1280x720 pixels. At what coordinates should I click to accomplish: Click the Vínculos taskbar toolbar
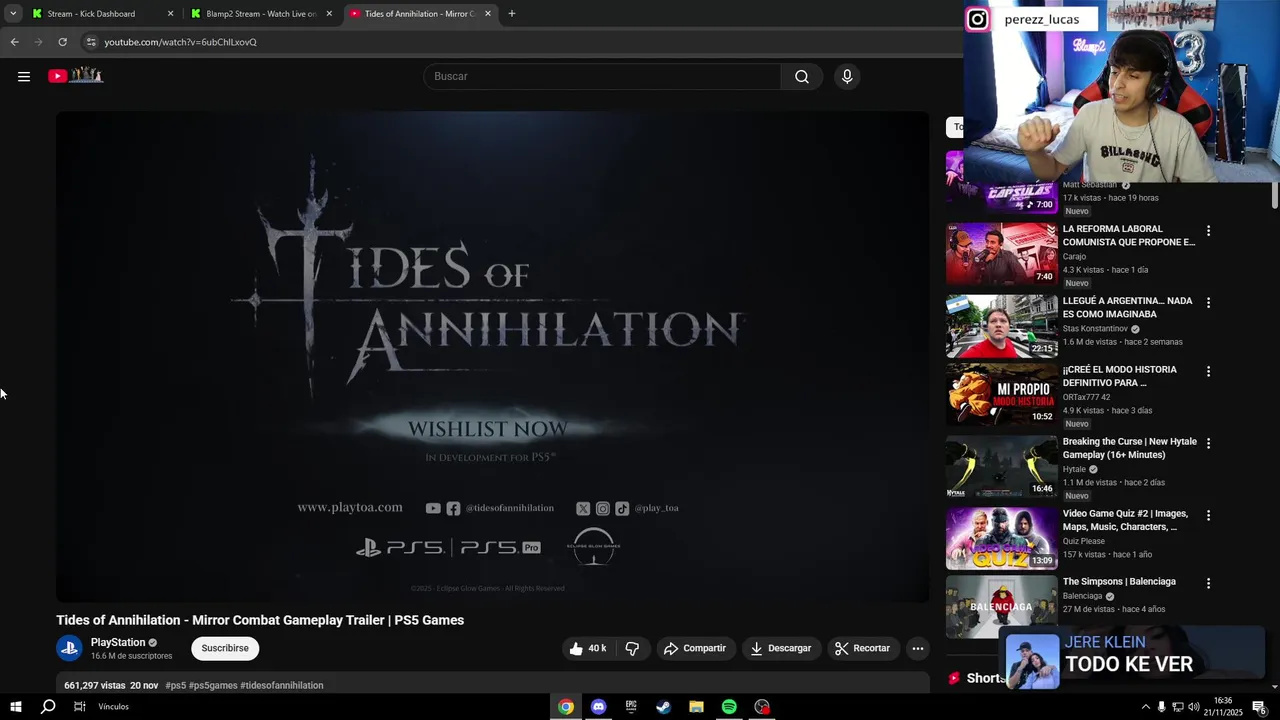113,707
